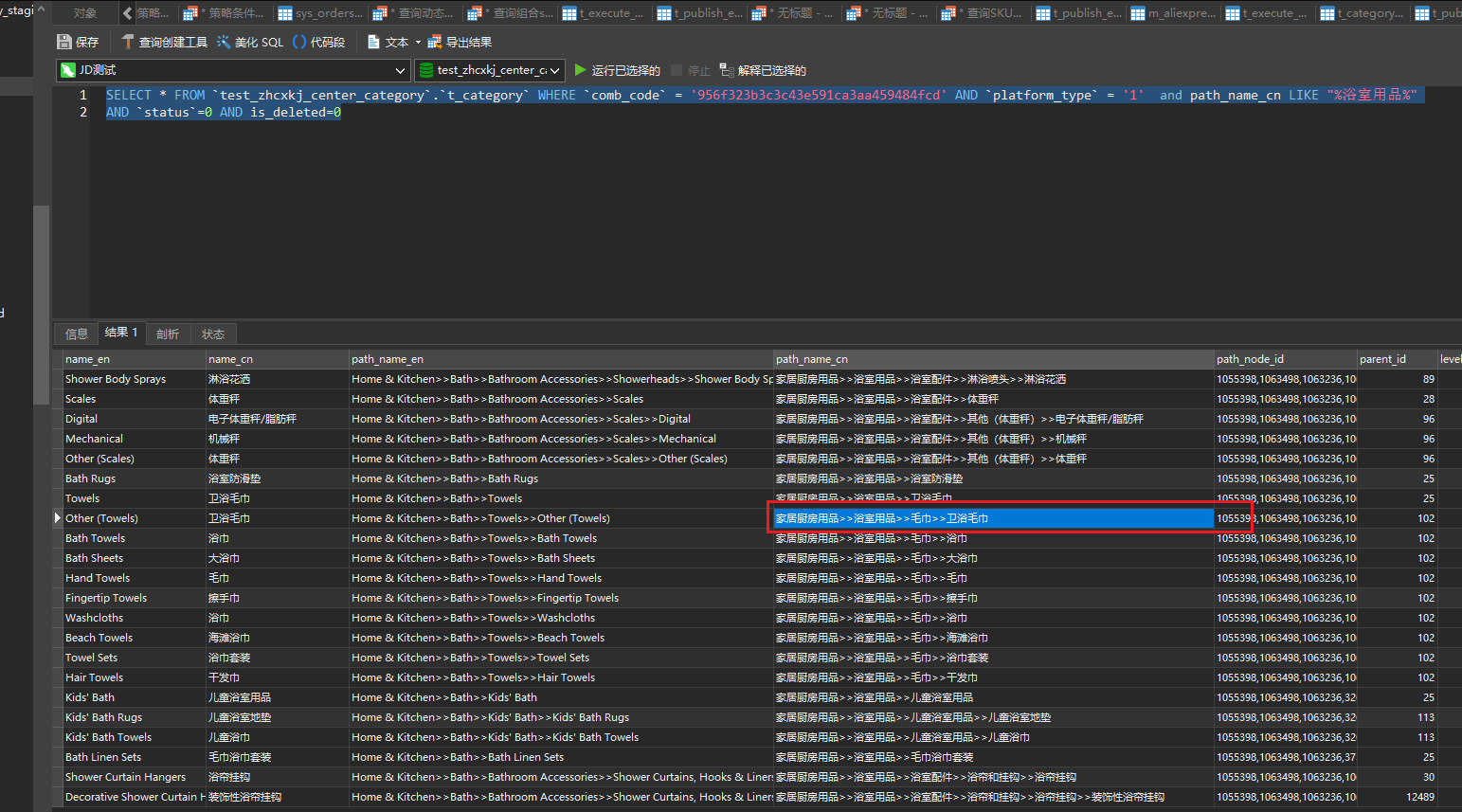Viewport: 1462px width, 812px height.
Task: Switch to the m_aliexpre table tab
Action: click(1175, 13)
